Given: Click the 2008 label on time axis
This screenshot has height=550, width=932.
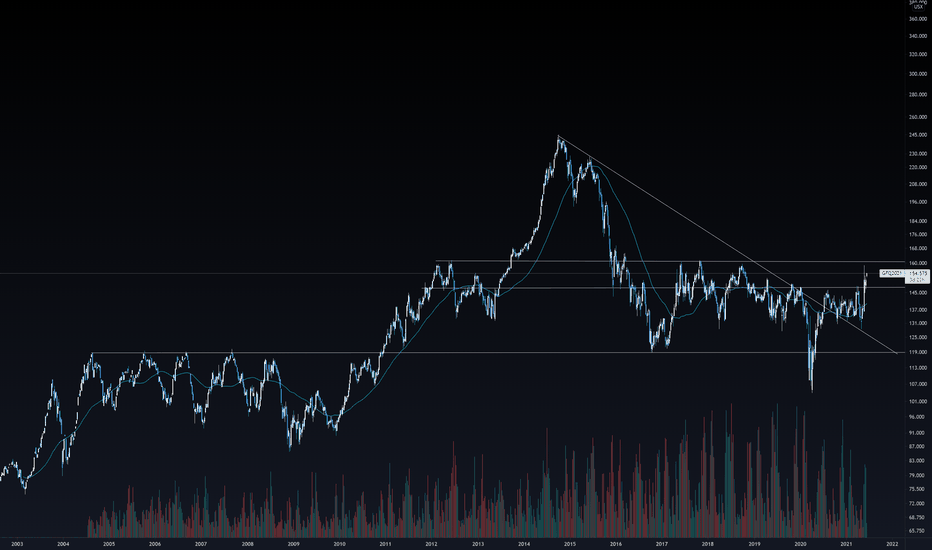Looking at the screenshot, I should coord(247,544).
